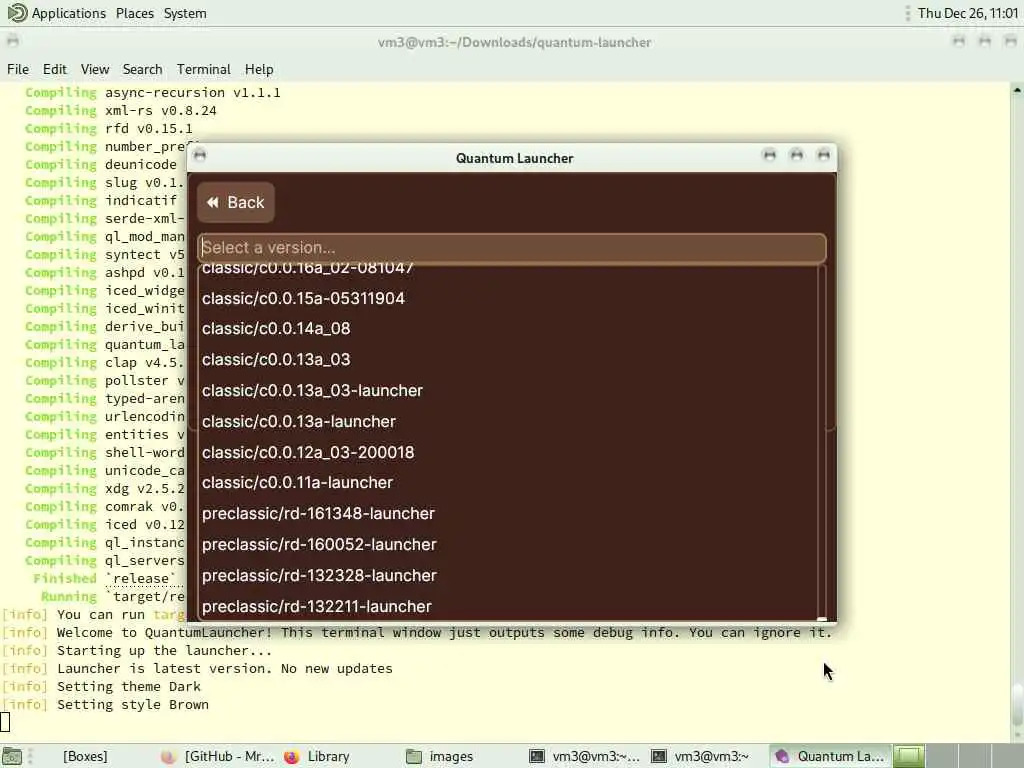The height and width of the screenshot is (768, 1024).
Task: Minimize the Quantum Launcher window
Action: (x=769, y=155)
